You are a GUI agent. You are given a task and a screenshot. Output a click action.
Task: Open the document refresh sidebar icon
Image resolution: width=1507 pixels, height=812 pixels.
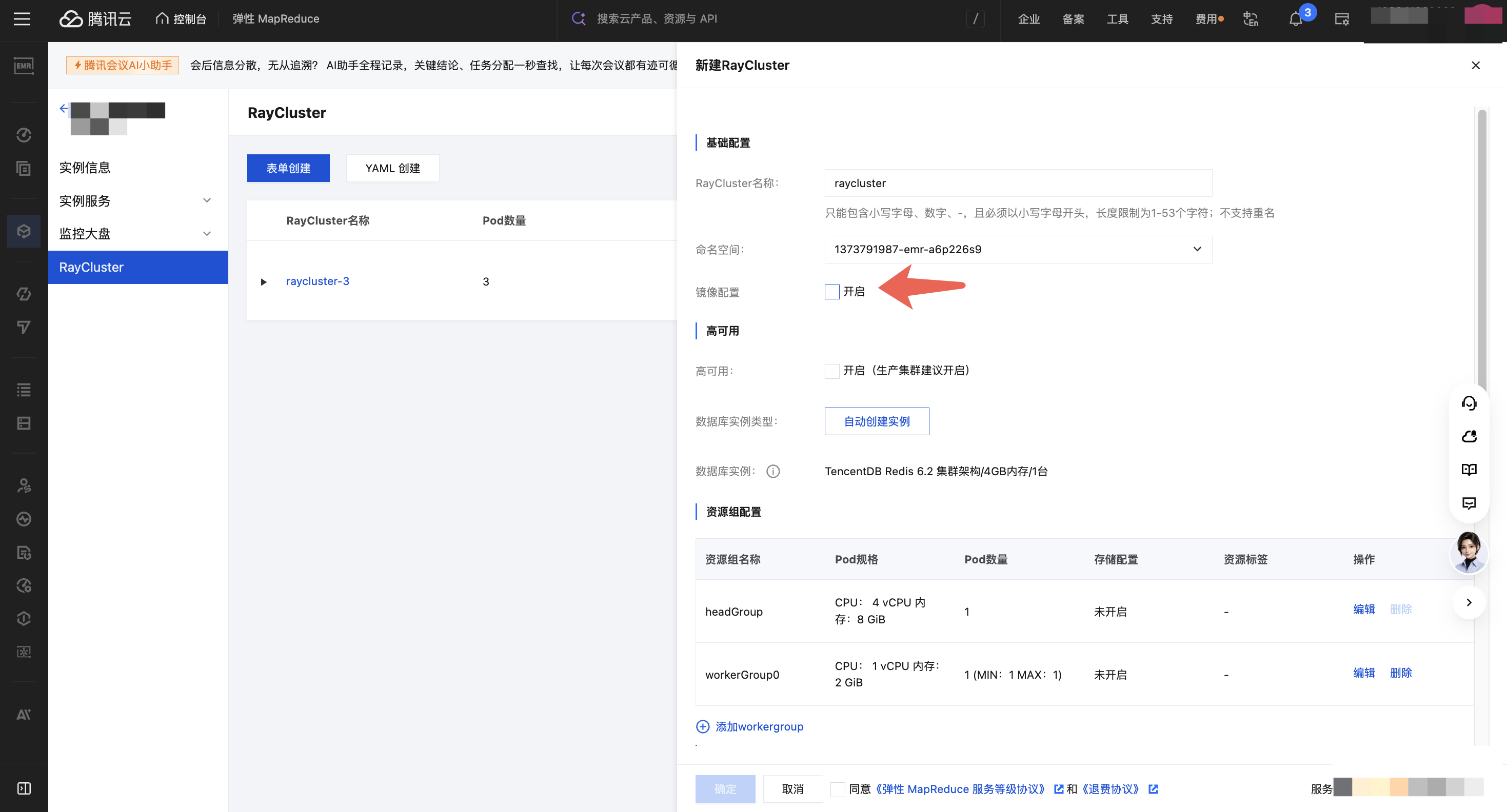pos(24,553)
